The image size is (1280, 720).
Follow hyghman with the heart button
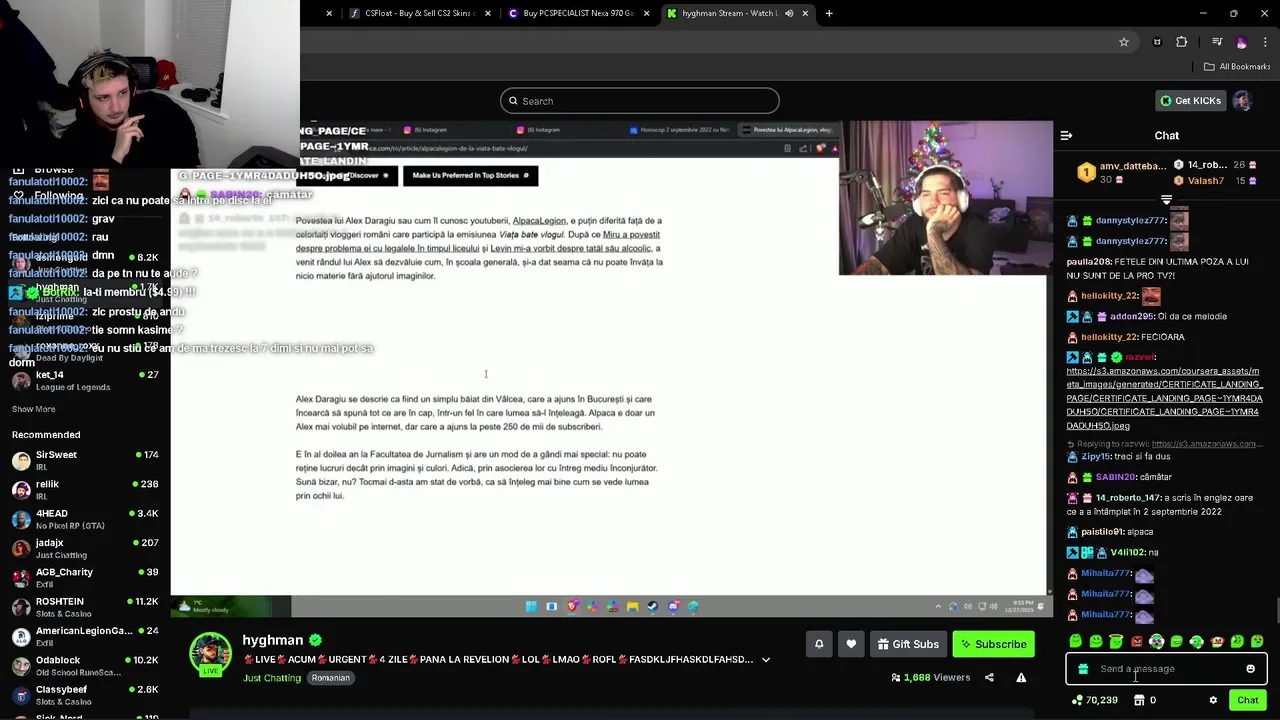click(x=851, y=644)
